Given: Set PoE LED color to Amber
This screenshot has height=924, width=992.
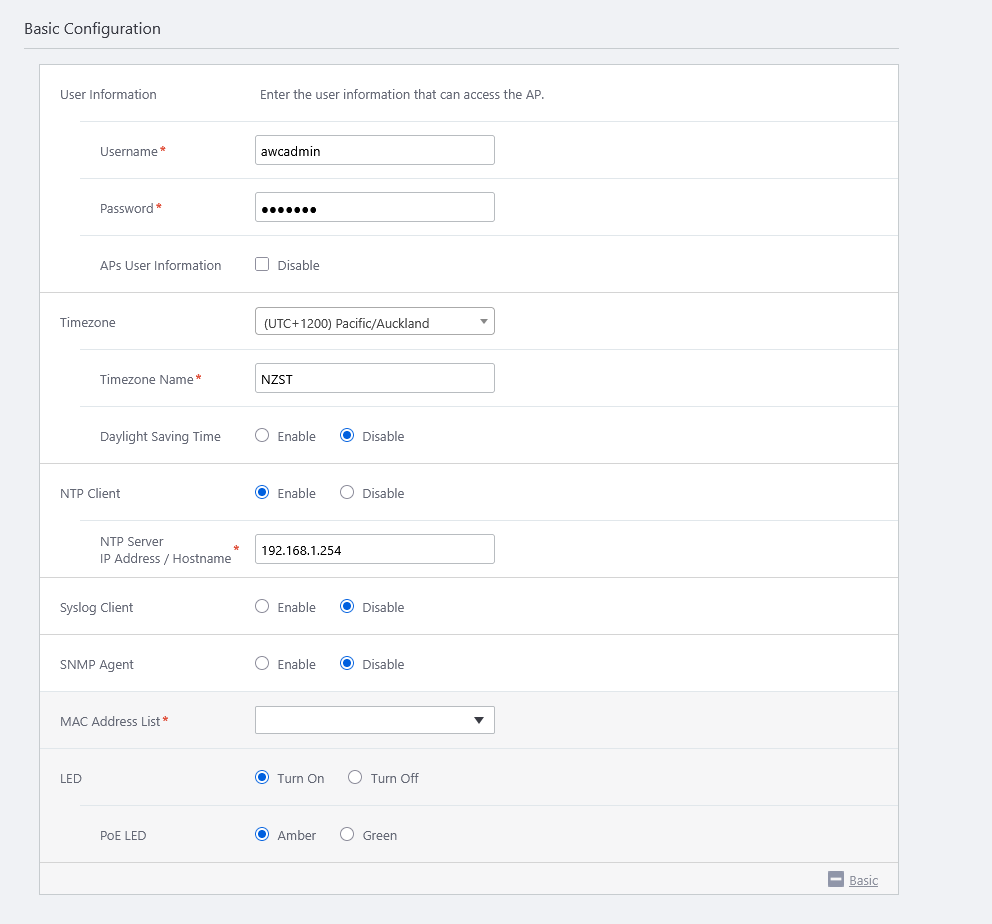Looking at the screenshot, I should click(263, 835).
